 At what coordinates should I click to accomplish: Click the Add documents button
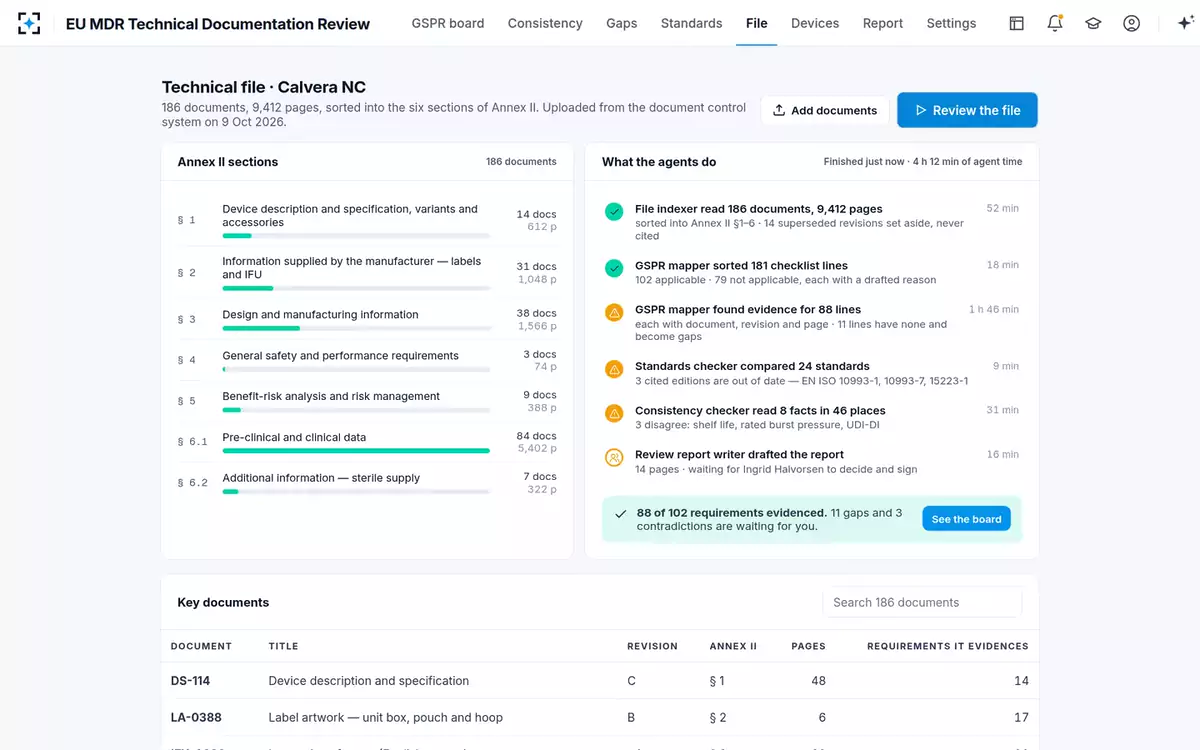(825, 110)
